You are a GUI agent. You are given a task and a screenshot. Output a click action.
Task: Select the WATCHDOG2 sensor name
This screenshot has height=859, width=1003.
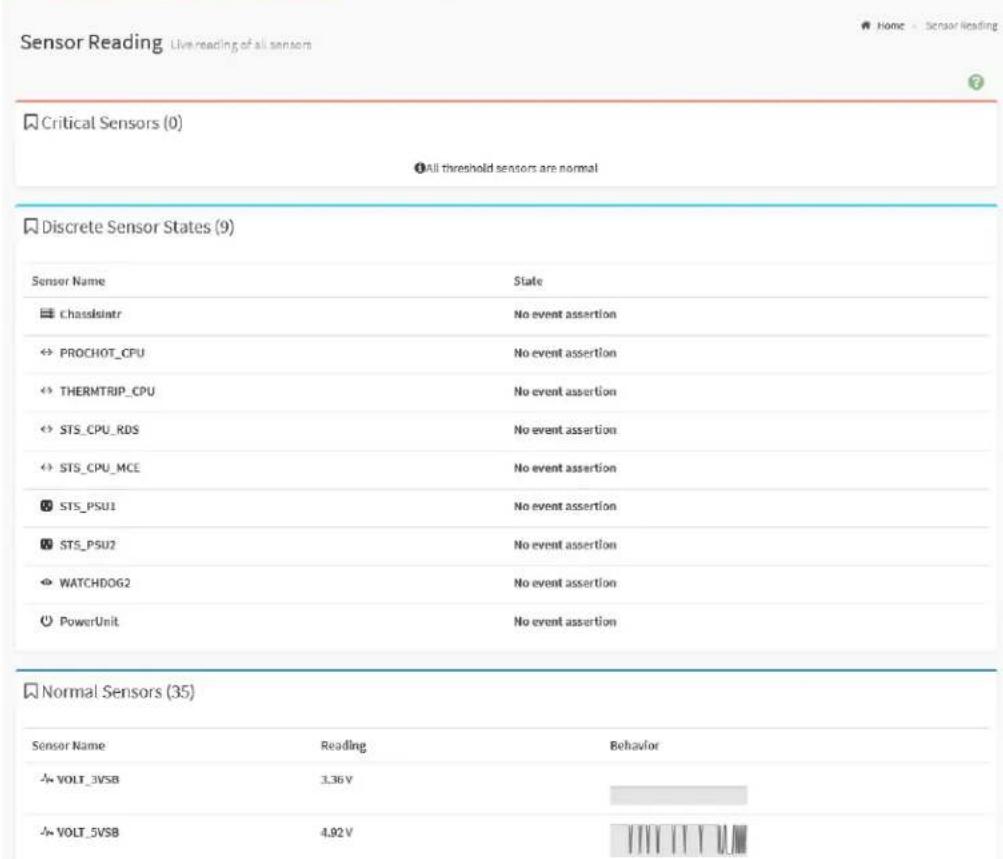pos(95,583)
